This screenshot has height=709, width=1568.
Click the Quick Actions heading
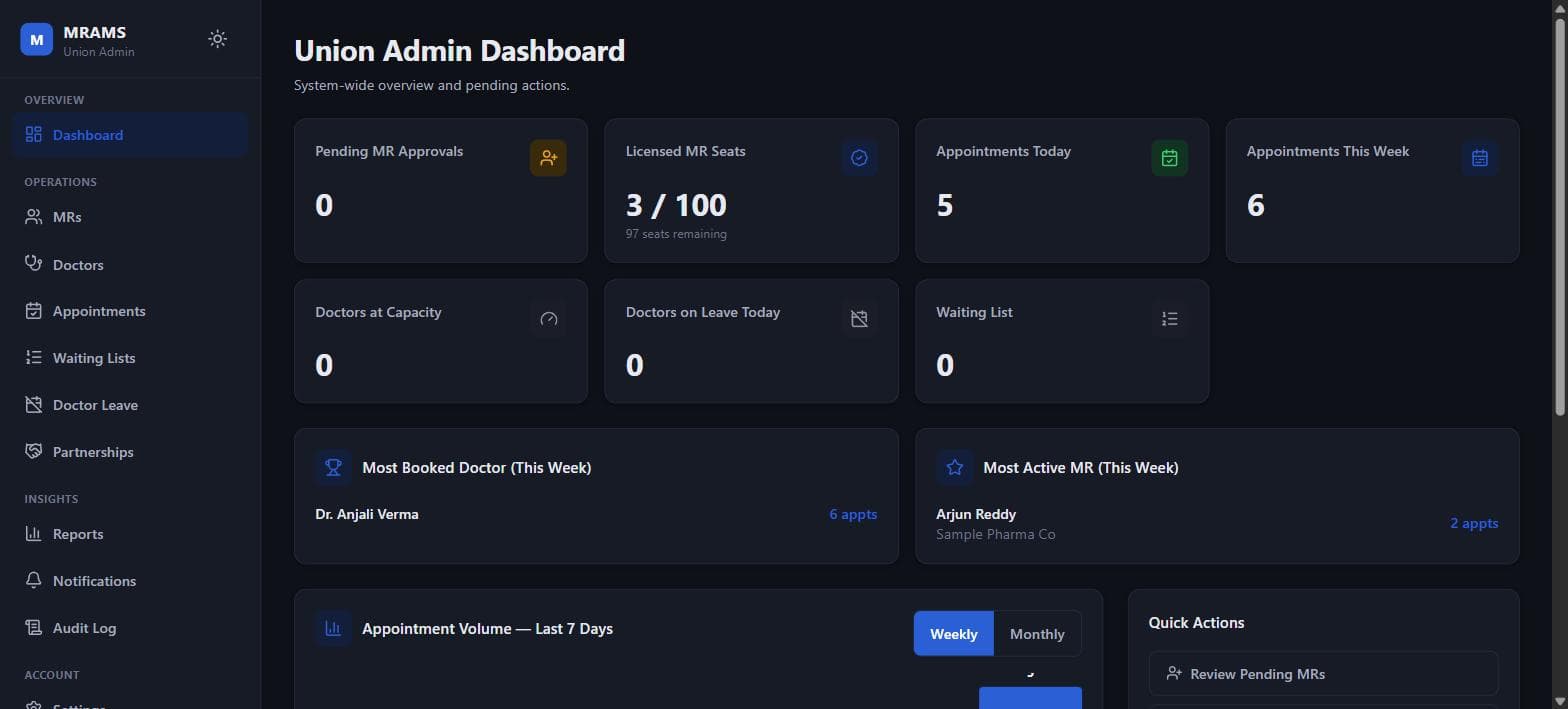coord(1197,622)
